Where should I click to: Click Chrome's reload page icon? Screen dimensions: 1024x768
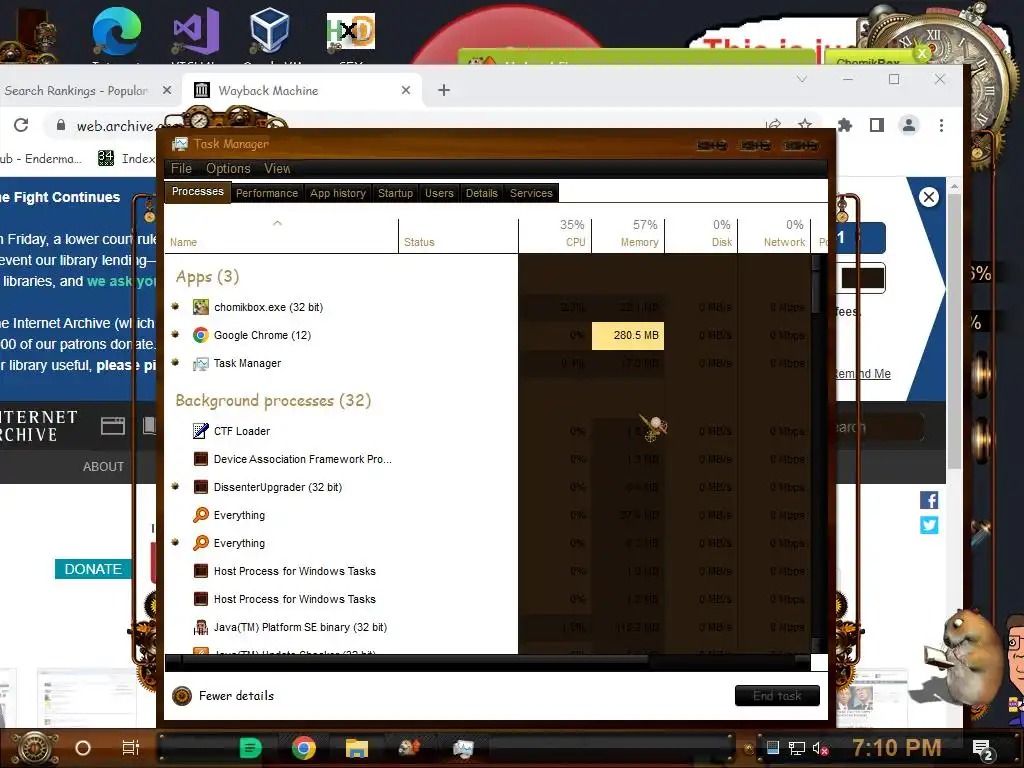tap(21, 125)
